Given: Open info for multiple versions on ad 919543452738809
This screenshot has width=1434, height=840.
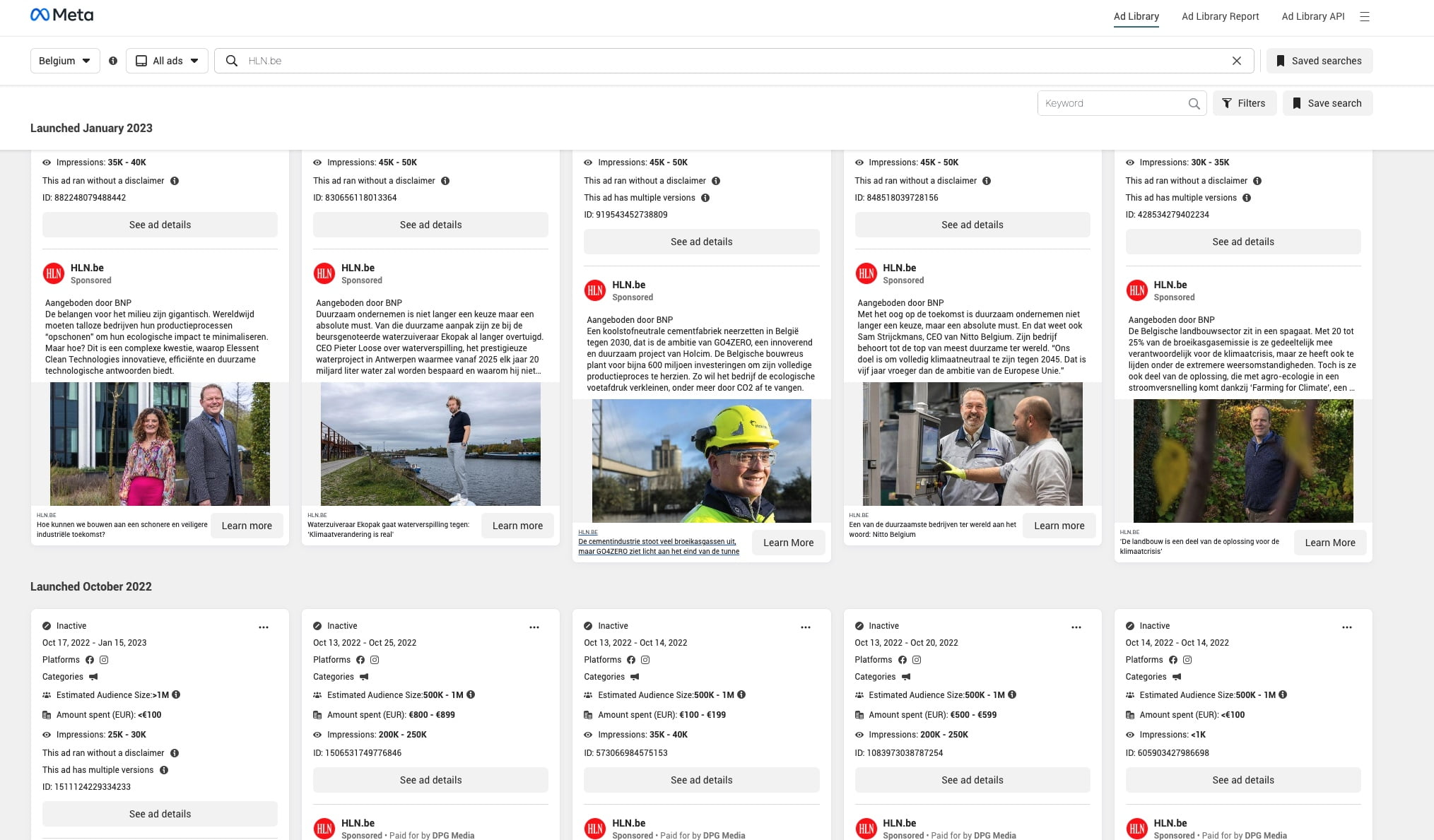Looking at the screenshot, I should point(705,198).
